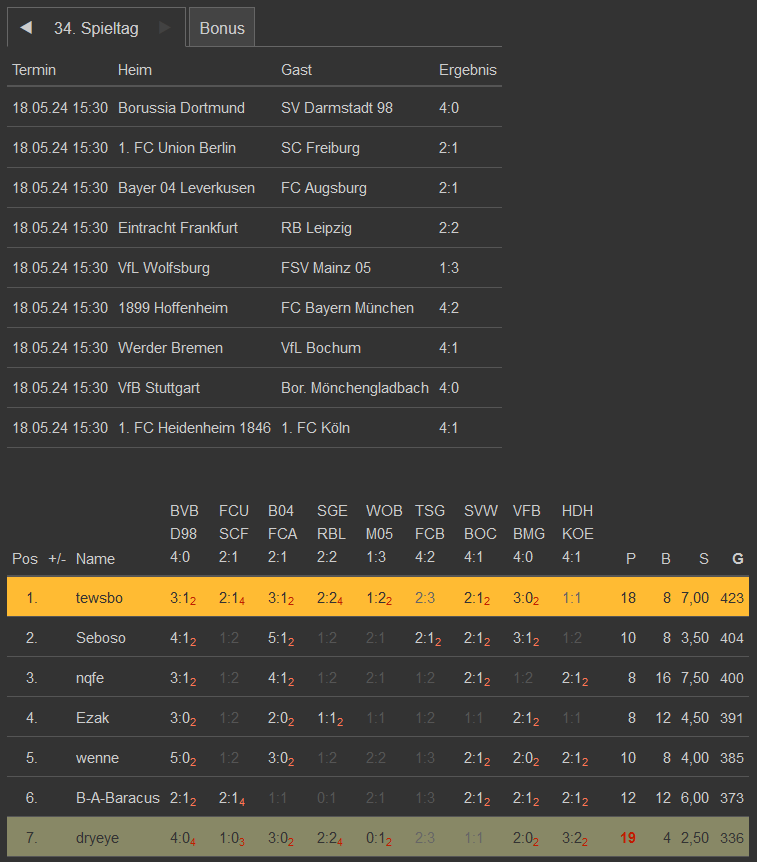Open player Seboso's profile
The height and width of the screenshot is (862, 757).
point(101,638)
